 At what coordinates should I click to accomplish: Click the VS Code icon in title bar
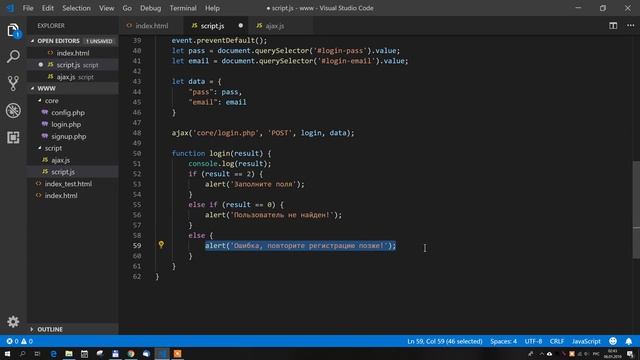click(x=10, y=8)
